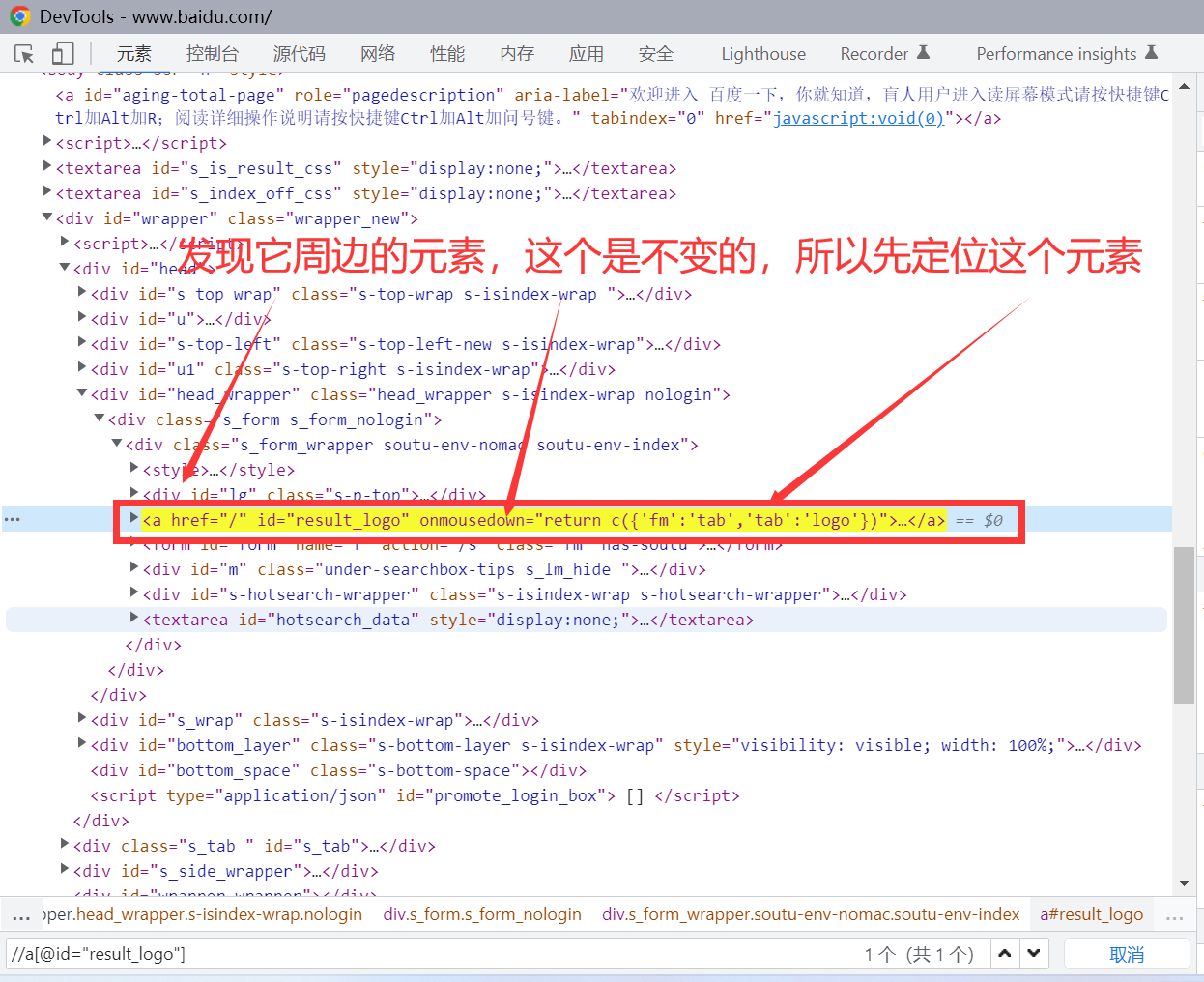Expand the div id="s_wrap" node

[82, 718]
